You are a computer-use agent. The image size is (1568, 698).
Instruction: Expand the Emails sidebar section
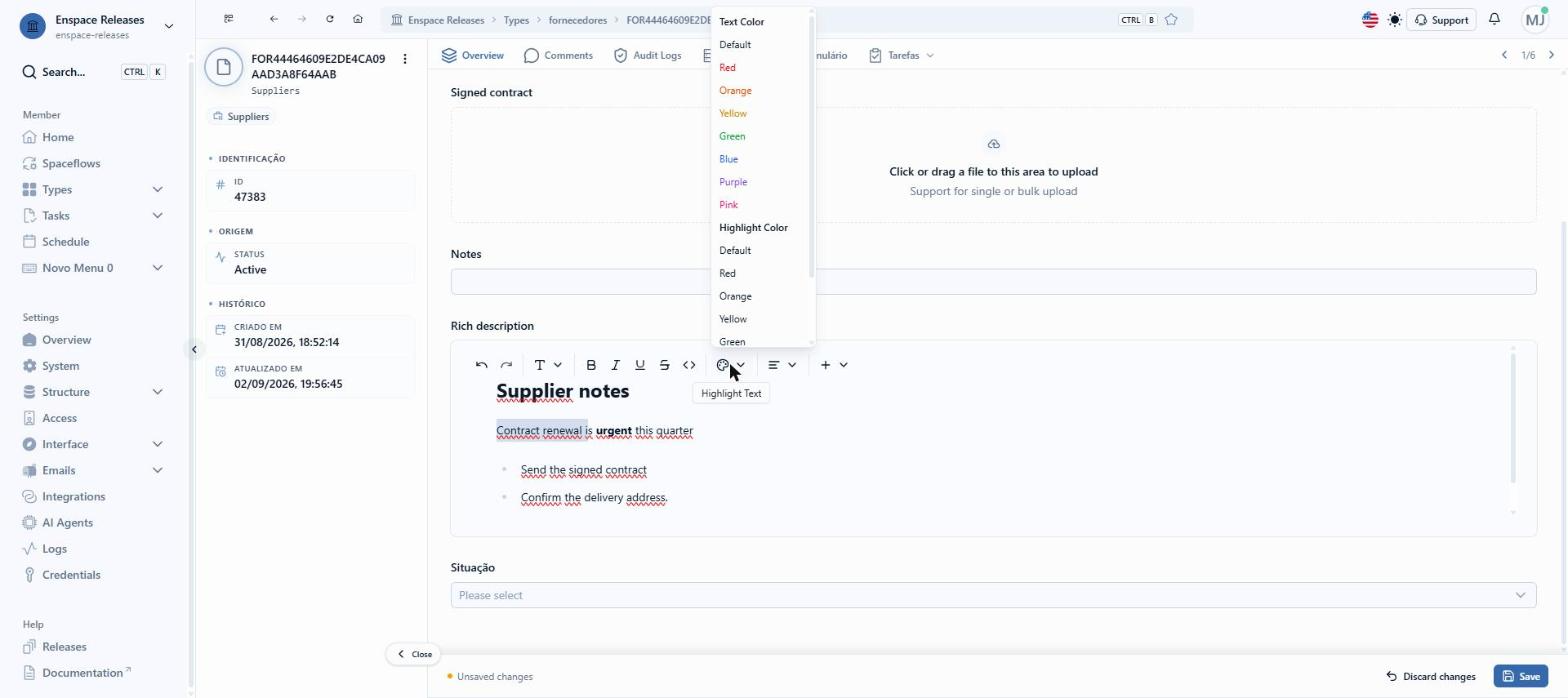coord(93,470)
